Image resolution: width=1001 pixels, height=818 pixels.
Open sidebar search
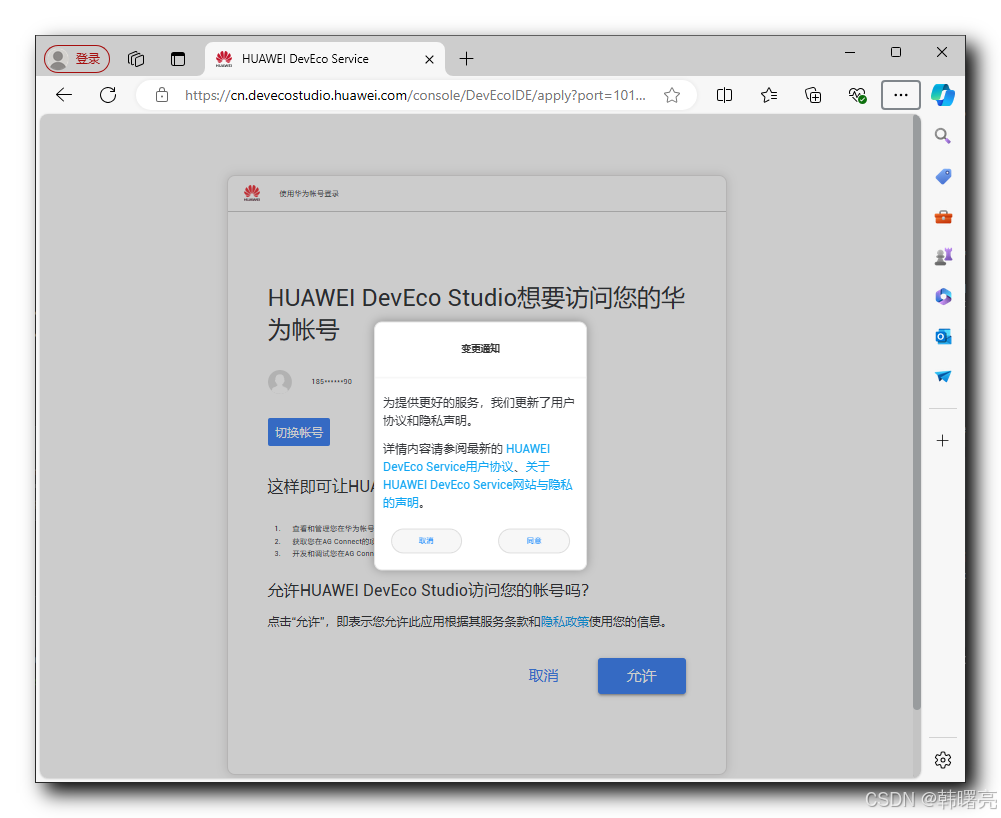(x=943, y=136)
